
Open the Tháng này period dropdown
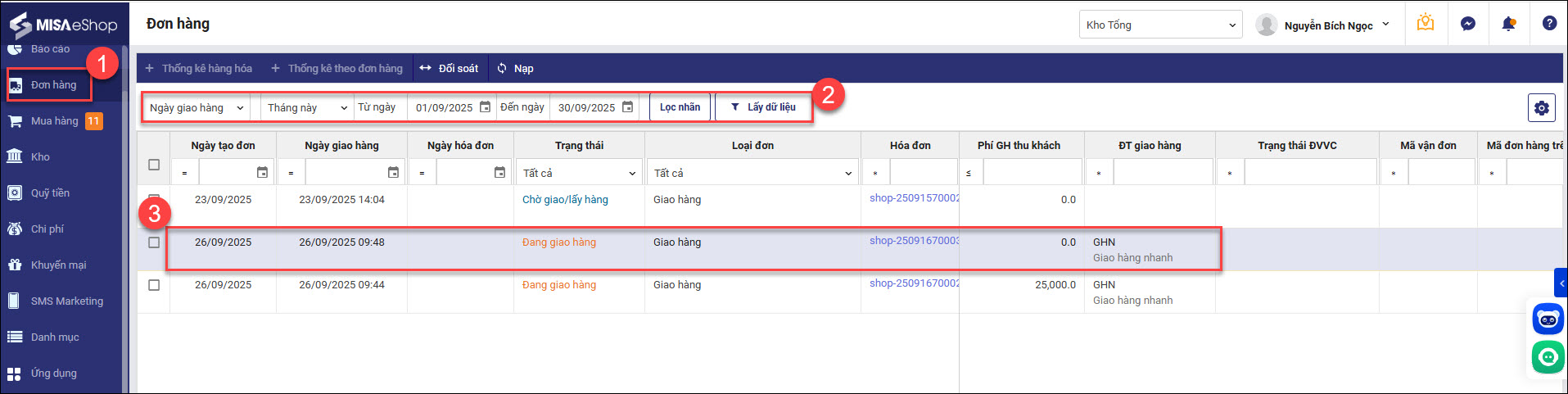coord(307,108)
